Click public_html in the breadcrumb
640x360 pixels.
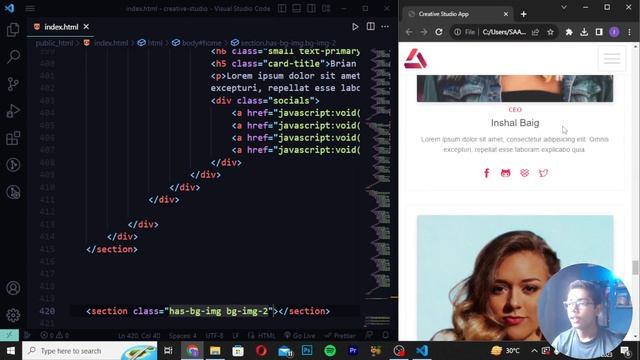(54, 43)
